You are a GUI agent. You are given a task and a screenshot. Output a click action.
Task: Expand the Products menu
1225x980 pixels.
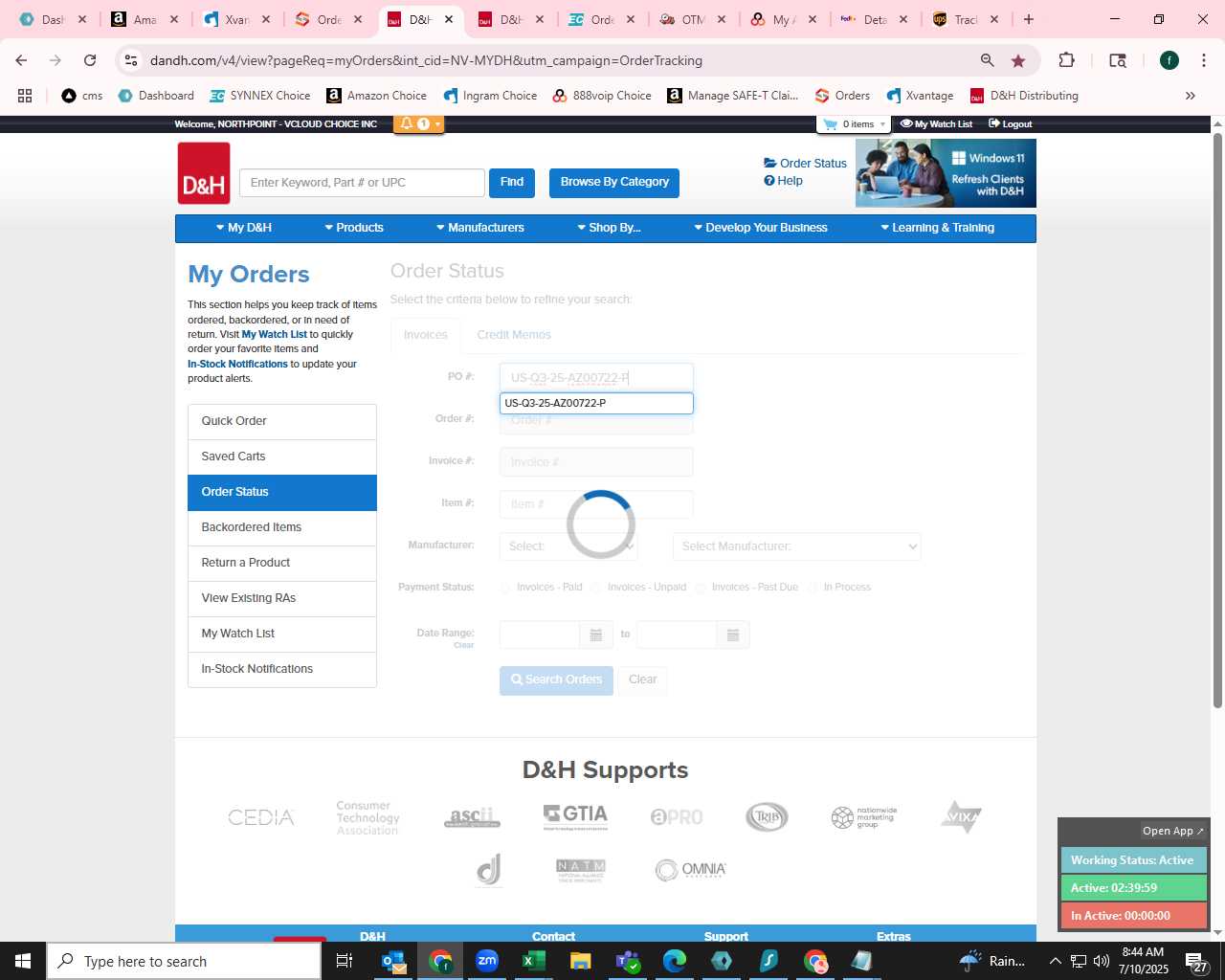(354, 228)
